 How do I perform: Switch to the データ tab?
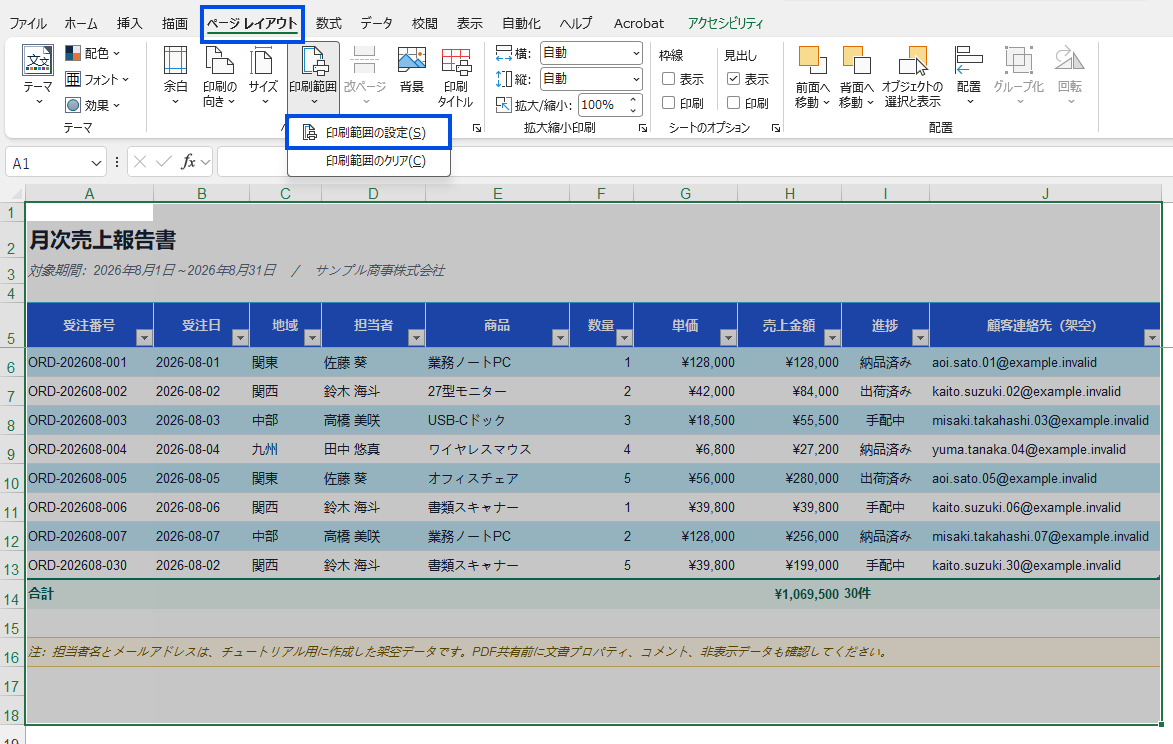[376, 23]
